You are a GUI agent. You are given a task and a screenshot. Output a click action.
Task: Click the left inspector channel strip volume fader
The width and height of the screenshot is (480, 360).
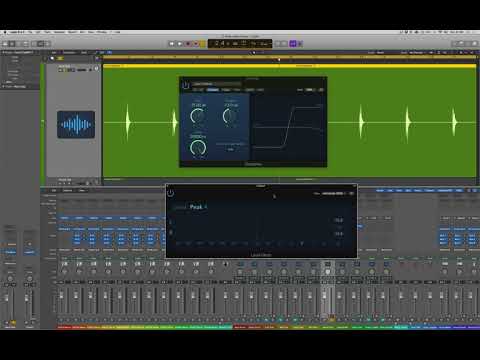click(6, 298)
